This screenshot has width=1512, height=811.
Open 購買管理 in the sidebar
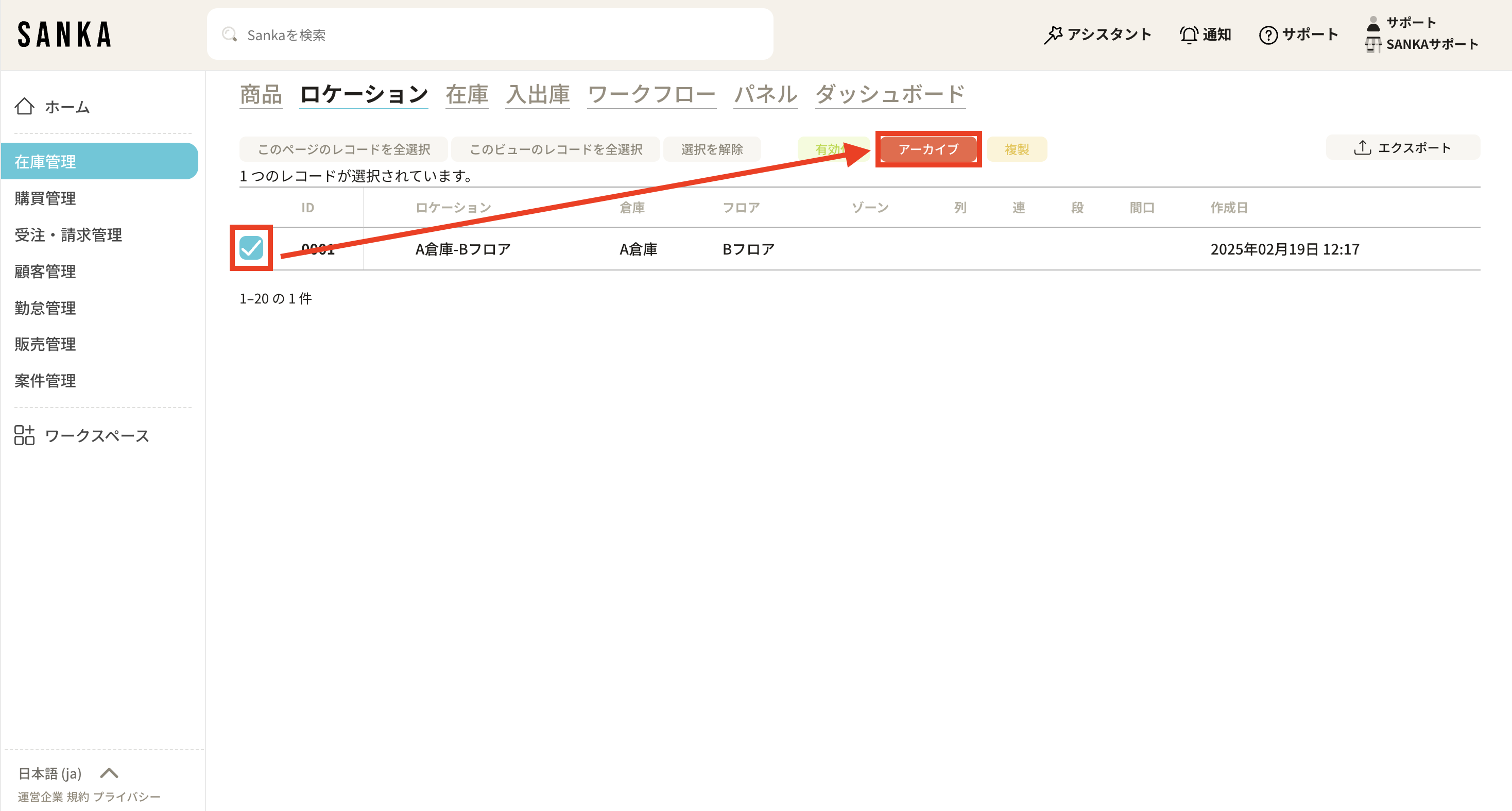click(x=45, y=198)
